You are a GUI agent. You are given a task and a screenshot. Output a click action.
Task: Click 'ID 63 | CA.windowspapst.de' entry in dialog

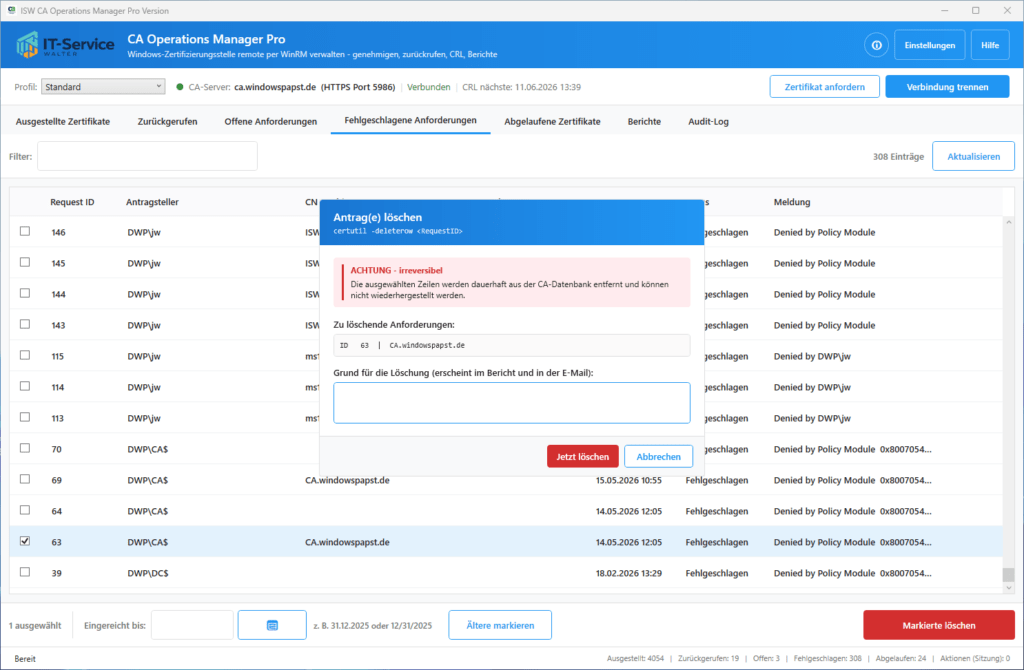click(511, 345)
